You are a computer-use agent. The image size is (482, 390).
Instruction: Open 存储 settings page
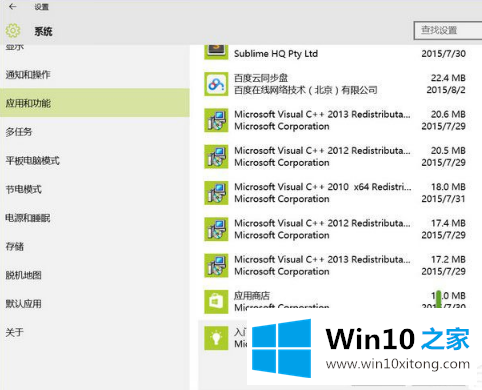[x=14, y=246]
